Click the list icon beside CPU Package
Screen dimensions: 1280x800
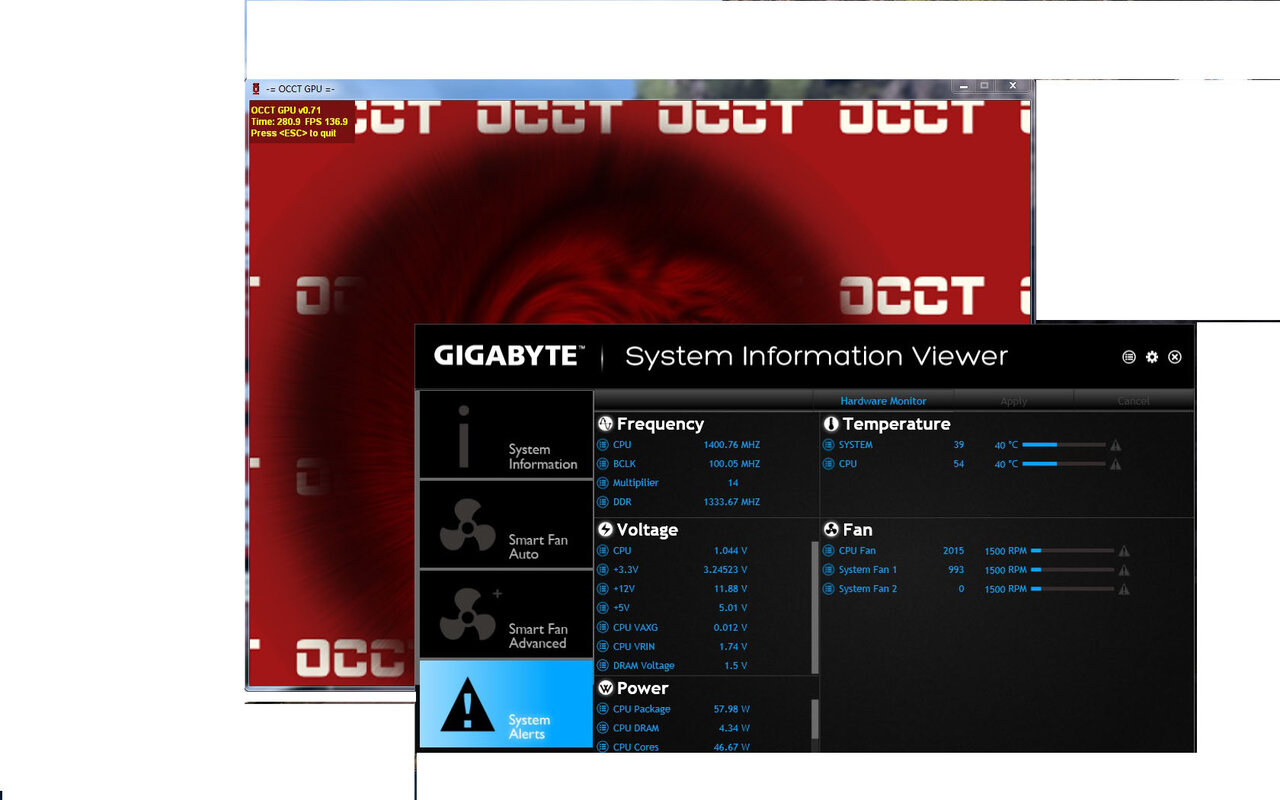(x=603, y=709)
